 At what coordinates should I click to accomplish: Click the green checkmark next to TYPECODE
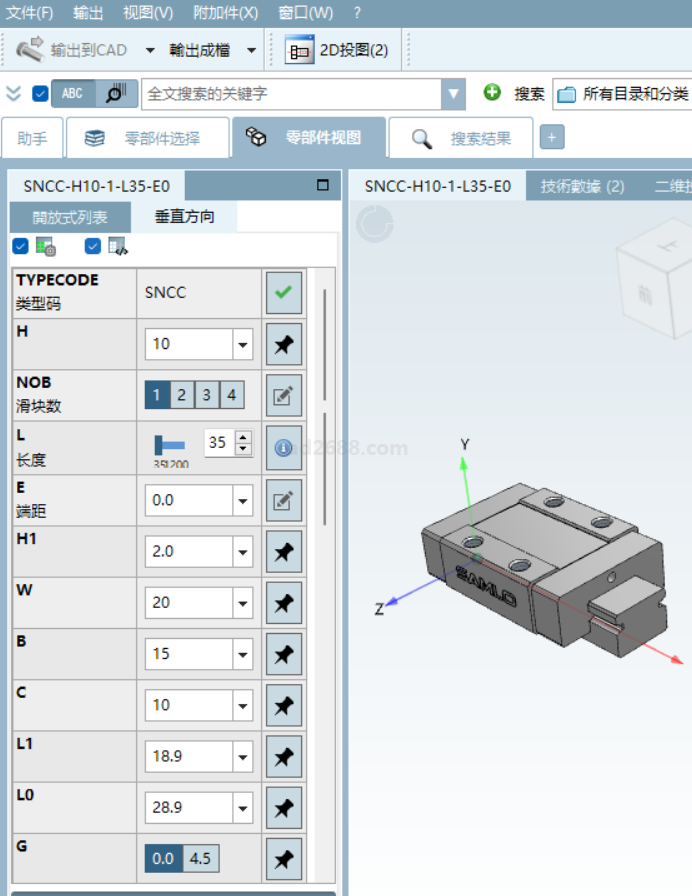[x=284, y=293]
